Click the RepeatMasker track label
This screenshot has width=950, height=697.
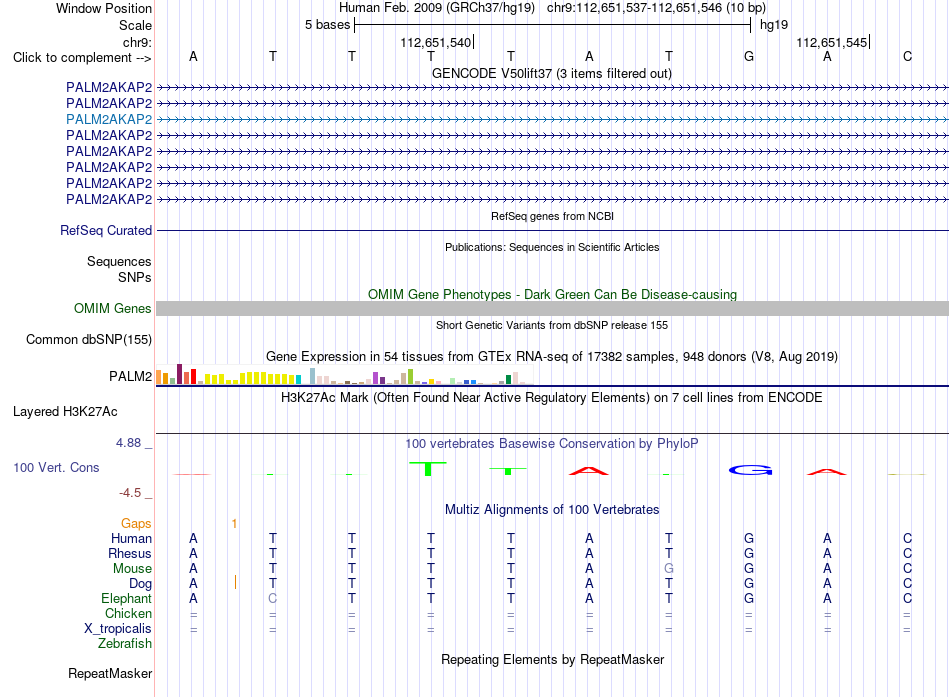[110, 673]
